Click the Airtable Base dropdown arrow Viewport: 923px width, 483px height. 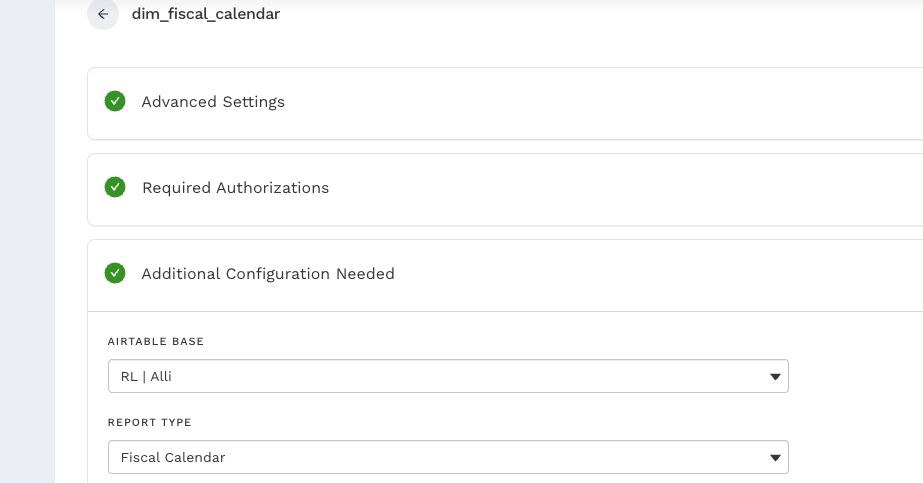pyautogui.click(x=774, y=377)
